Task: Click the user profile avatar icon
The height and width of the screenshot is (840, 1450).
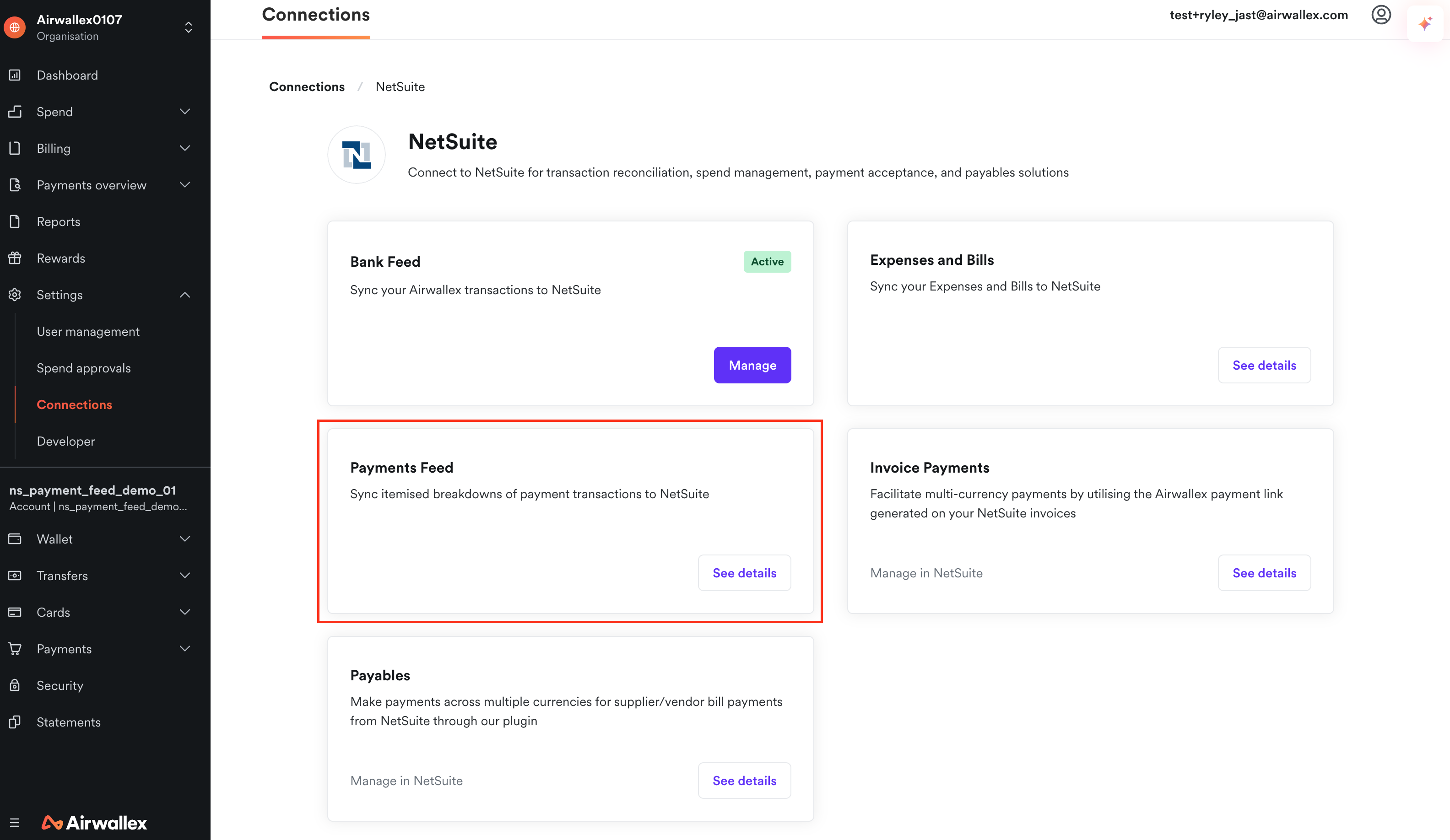Action: click(1380, 15)
